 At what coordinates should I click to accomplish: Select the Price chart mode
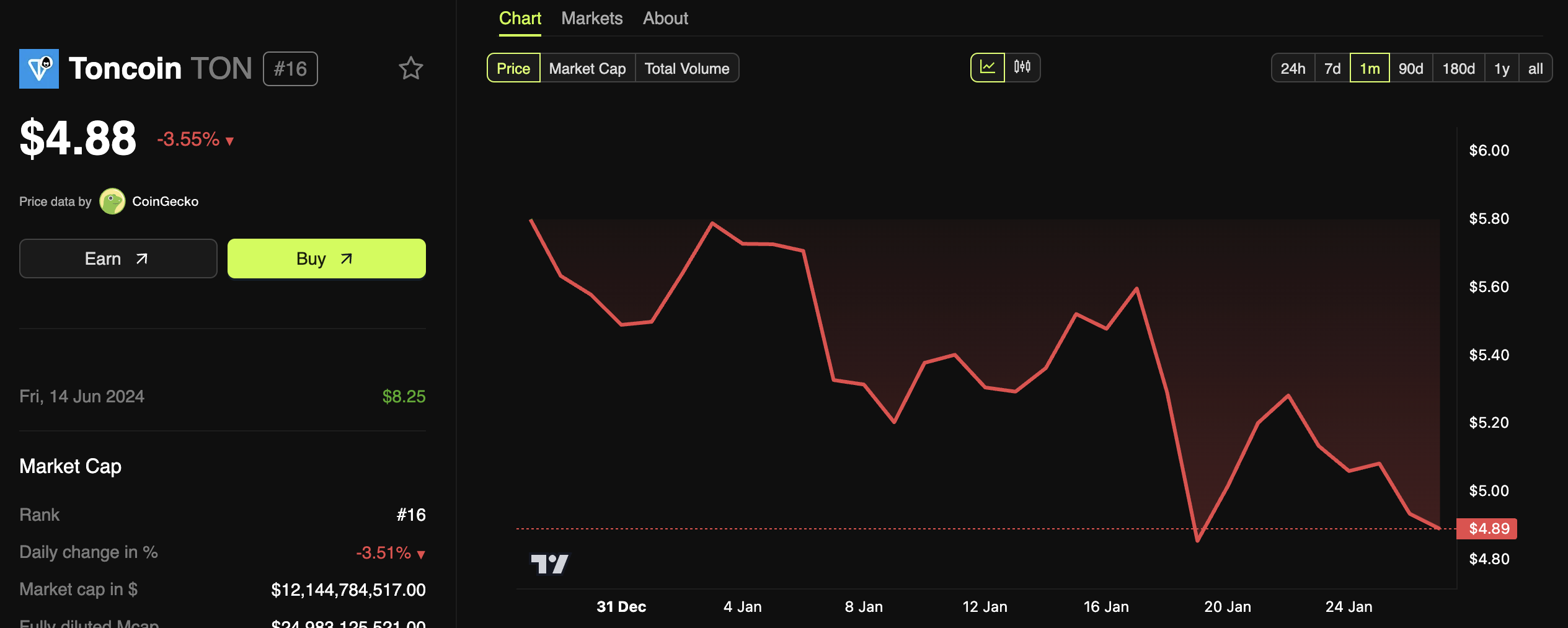[513, 68]
